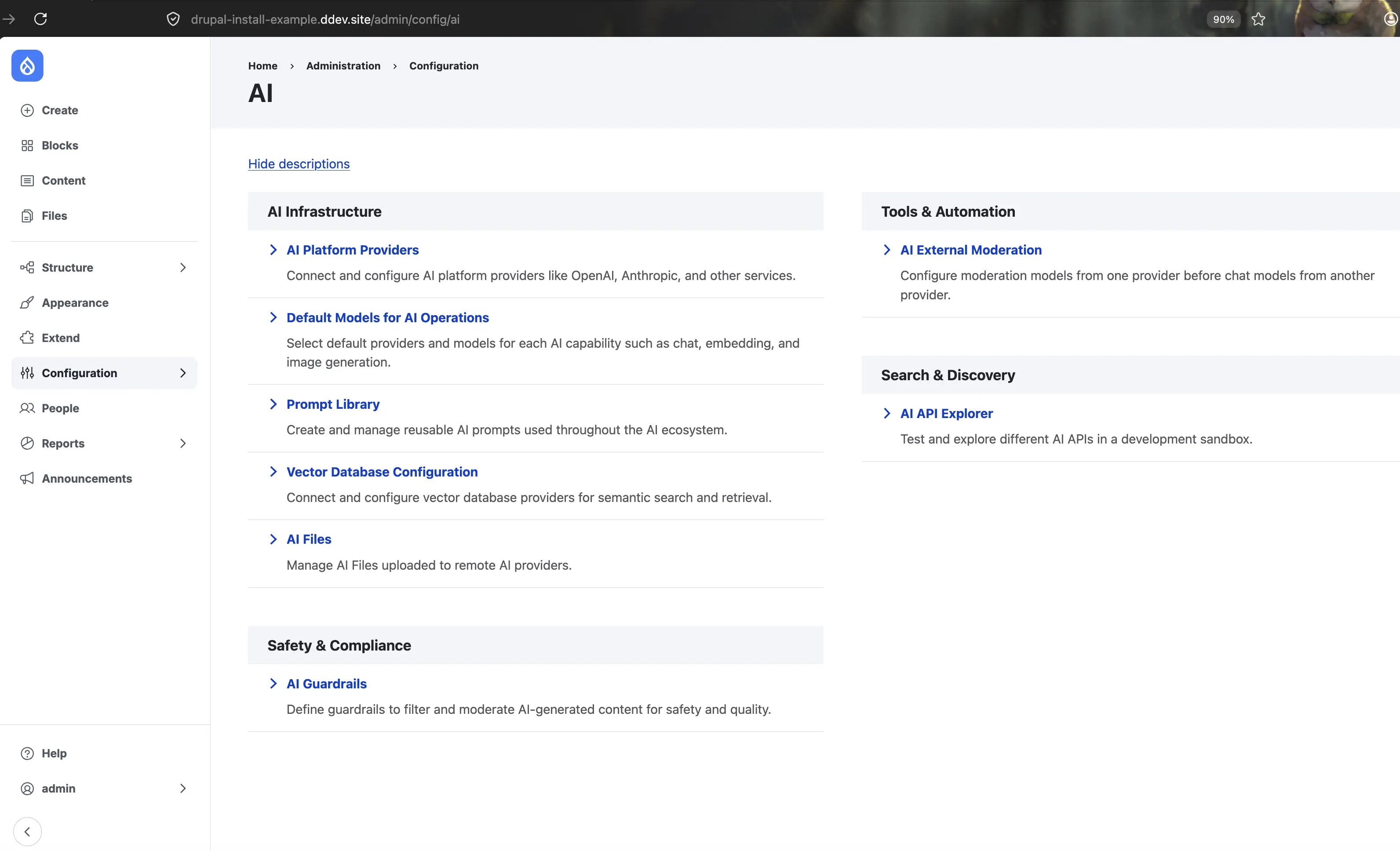Viewport: 1400px width, 851px height.
Task: Click chevron beside AI Platform Providers
Action: (x=273, y=250)
